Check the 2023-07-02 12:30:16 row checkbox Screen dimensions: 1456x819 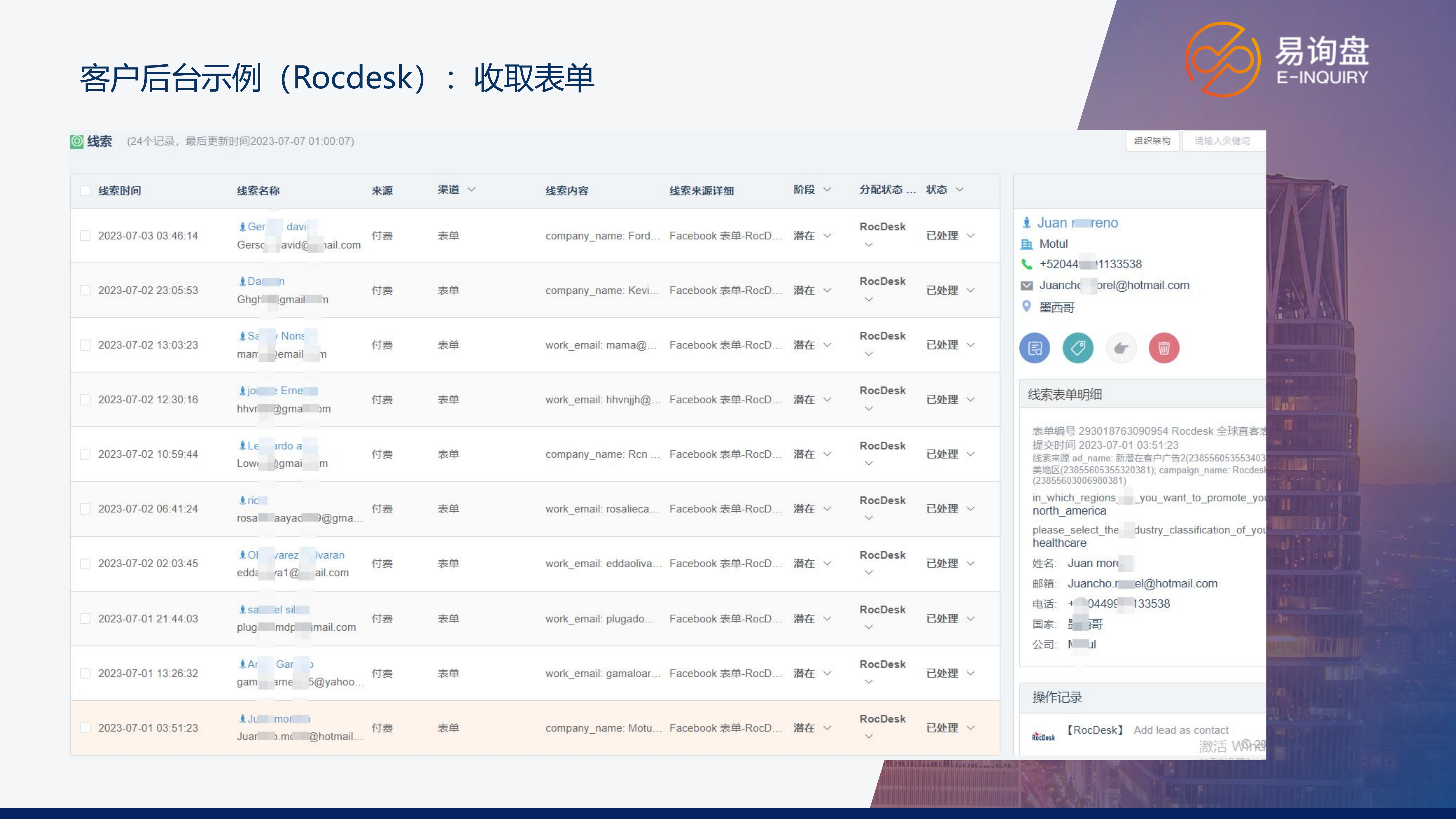coord(85,400)
